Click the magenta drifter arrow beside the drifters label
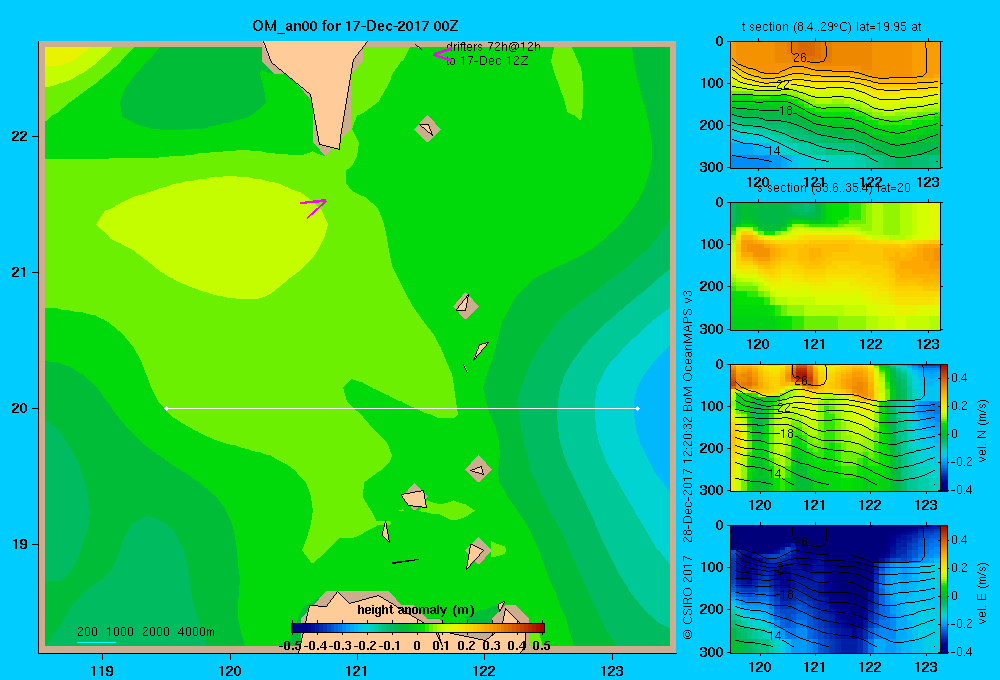Viewport: 1000px width, 680px height. [442, 55]
